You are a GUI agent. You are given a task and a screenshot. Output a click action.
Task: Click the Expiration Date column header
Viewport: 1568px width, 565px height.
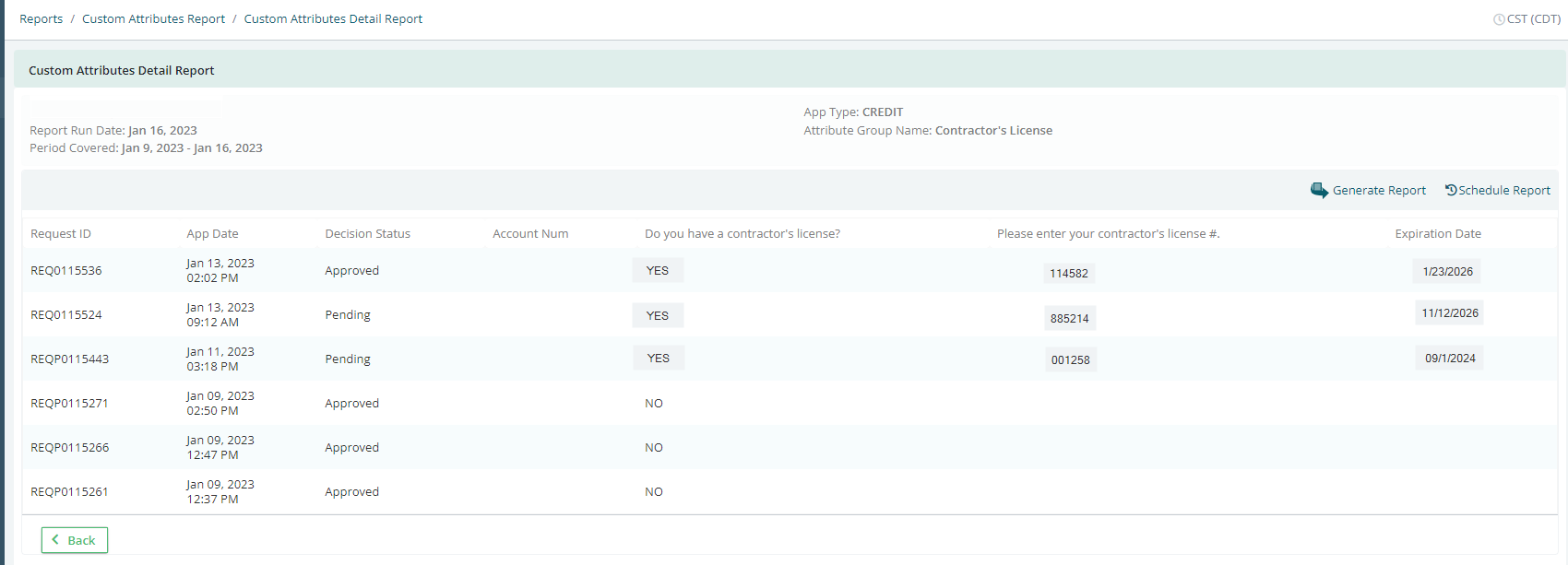[1438, 233]
